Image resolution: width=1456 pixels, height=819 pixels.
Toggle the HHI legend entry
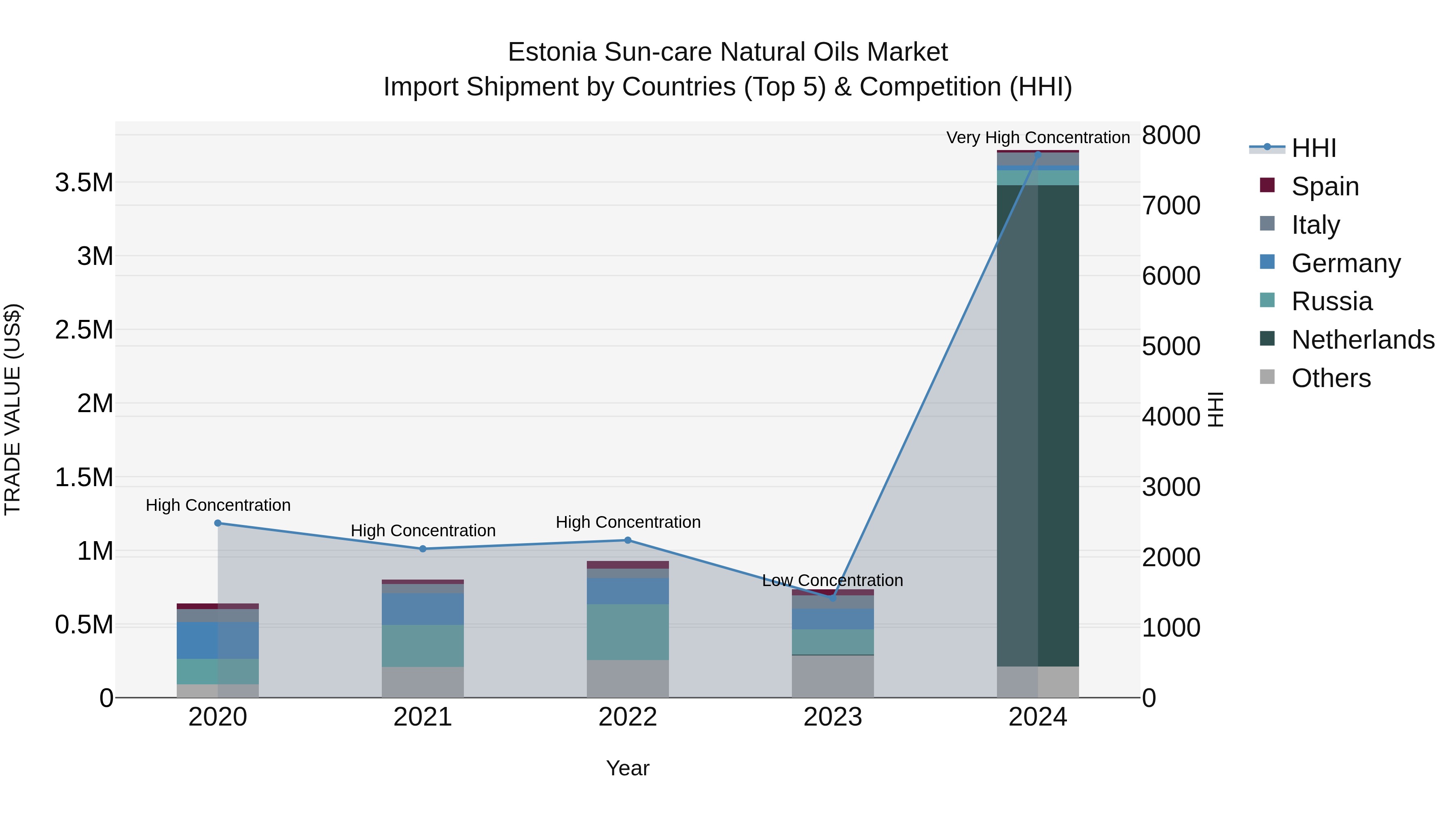[x=1293, y=148]
